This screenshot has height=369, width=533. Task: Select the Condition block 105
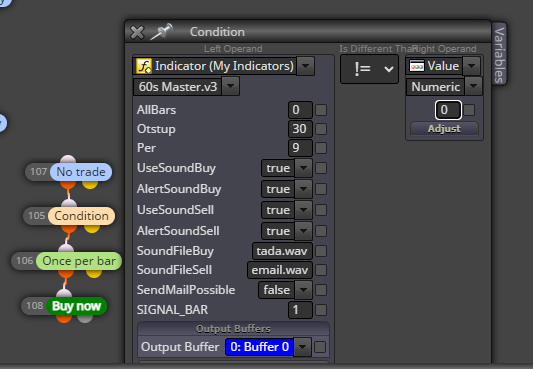pos(81,216)
